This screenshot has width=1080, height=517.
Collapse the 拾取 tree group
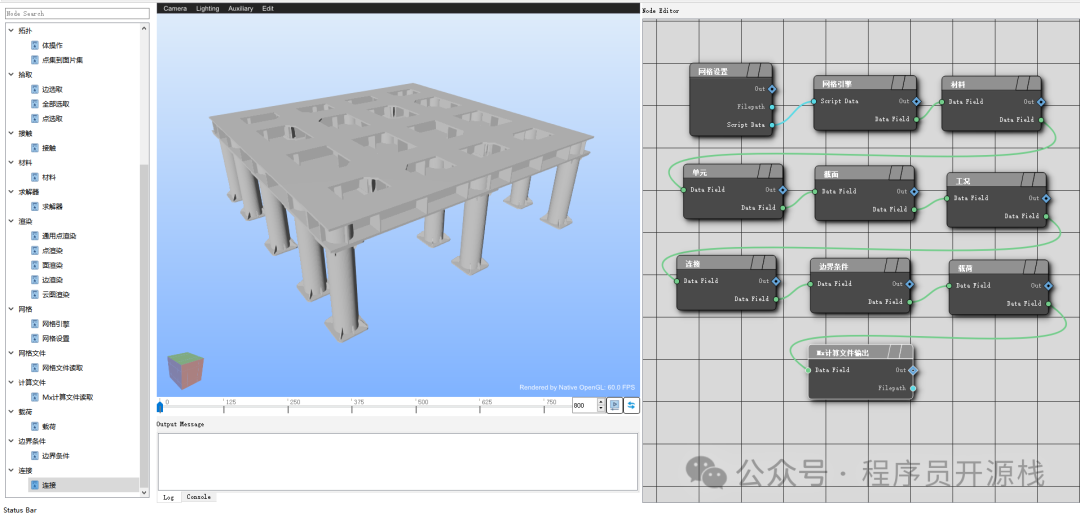coord(11,75)
